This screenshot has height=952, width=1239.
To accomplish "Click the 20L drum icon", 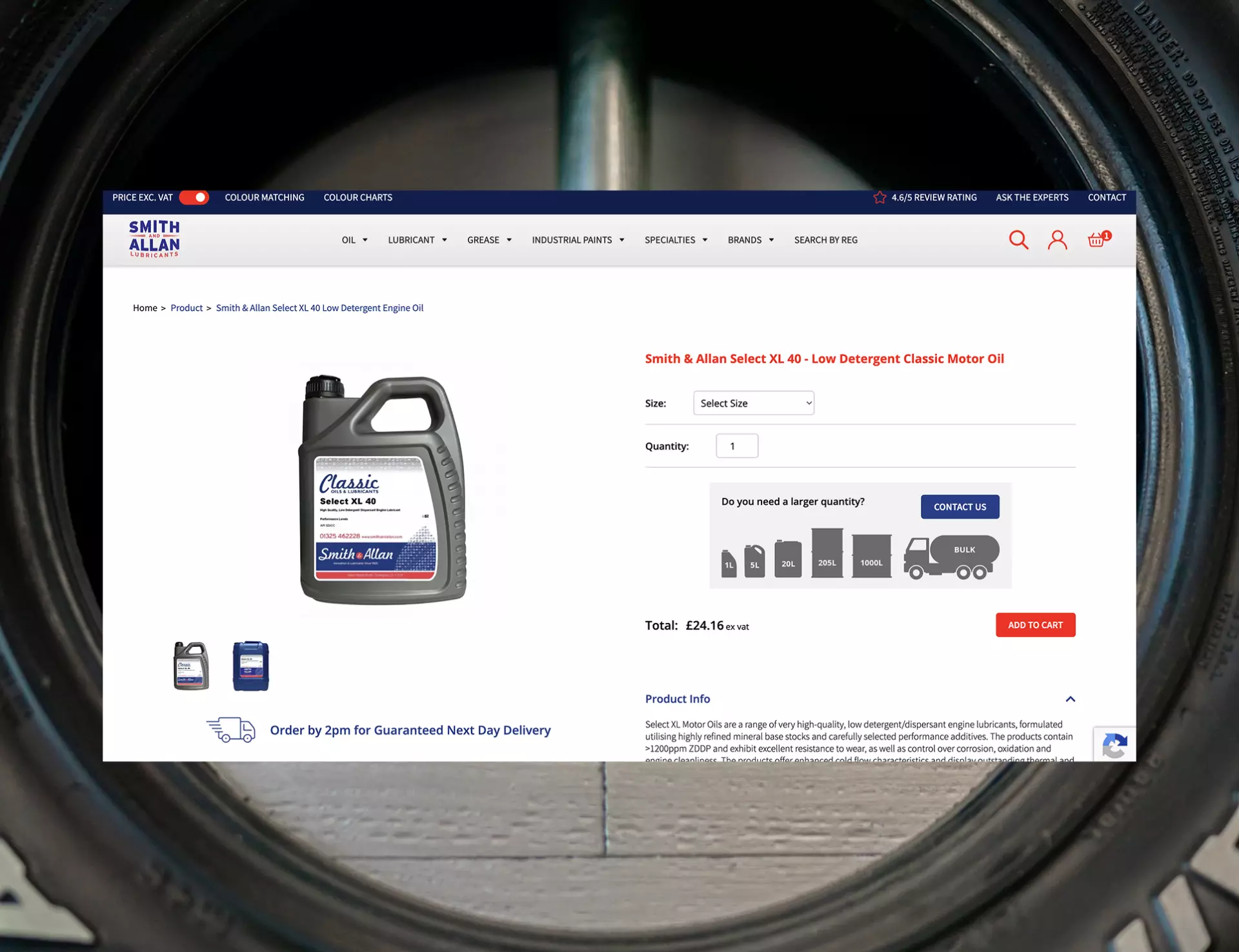I will tap(788, 559).
